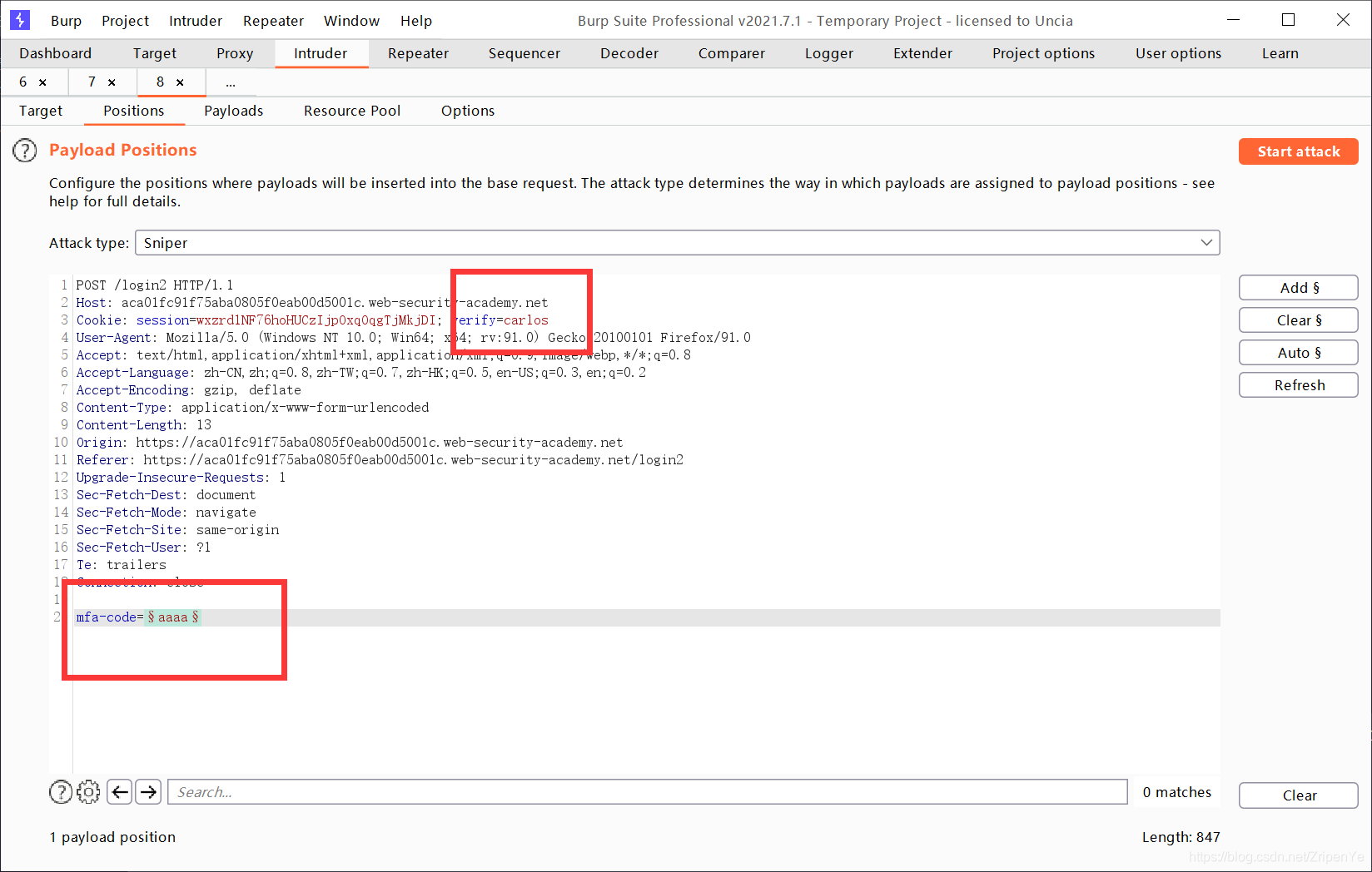Screen dimensions: 1372x872
Task: Switch to Intruder Target sub-tab
Action: click(x=41, y=111)
